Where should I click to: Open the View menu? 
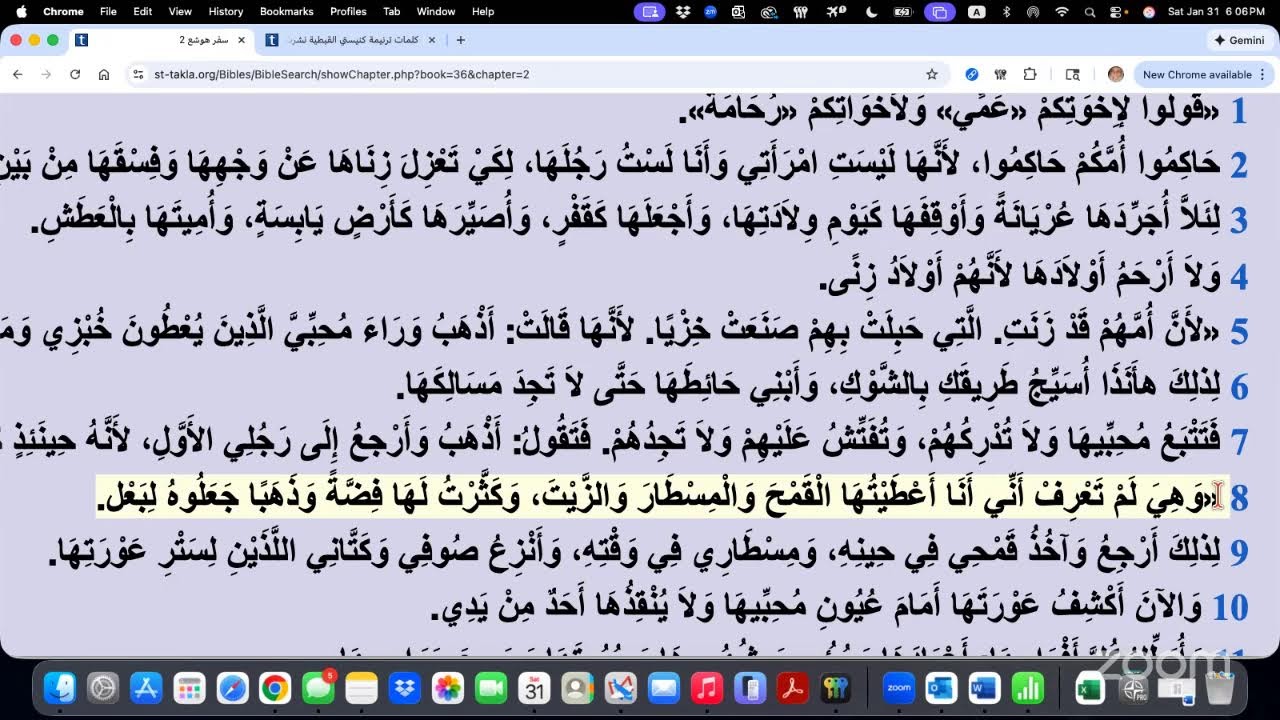[180, 11]
